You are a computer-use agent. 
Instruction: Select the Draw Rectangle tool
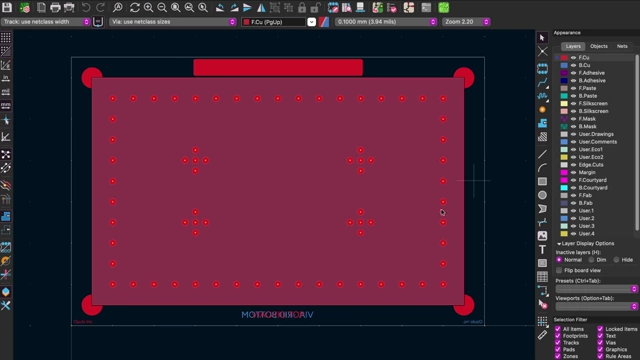point(542,181)
